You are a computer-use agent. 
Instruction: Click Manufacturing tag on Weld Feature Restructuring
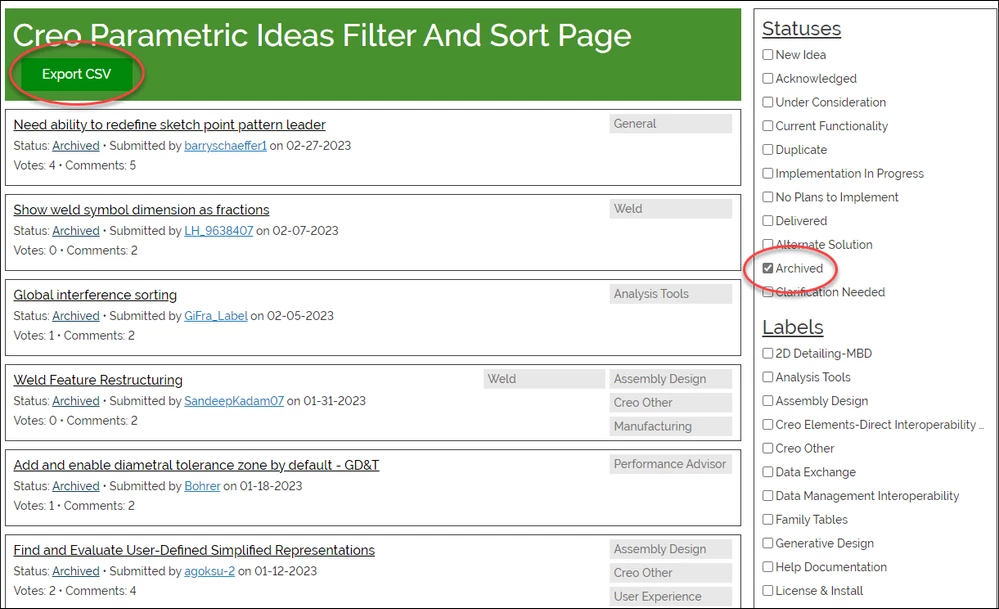click(670, 426)
